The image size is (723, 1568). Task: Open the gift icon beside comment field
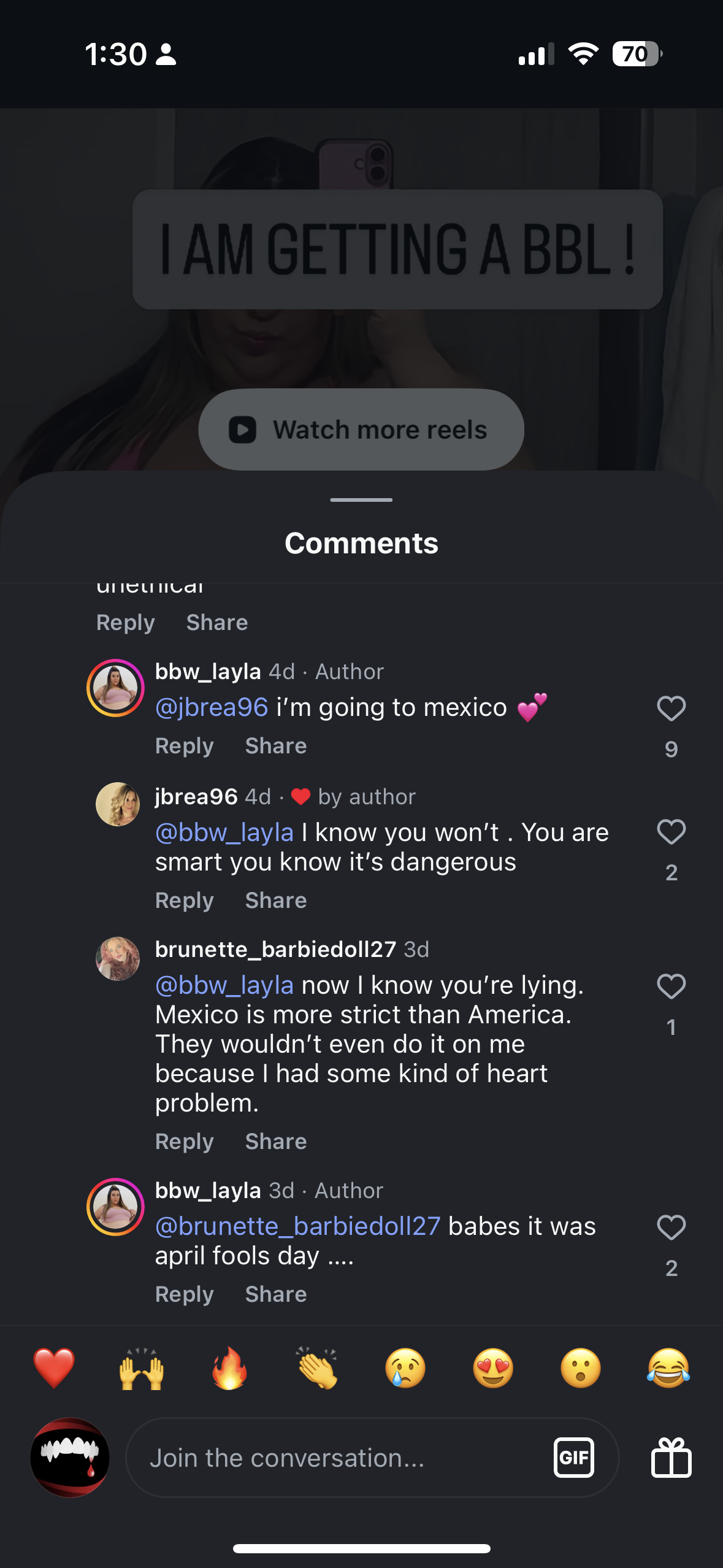(x=671, y=1457)
